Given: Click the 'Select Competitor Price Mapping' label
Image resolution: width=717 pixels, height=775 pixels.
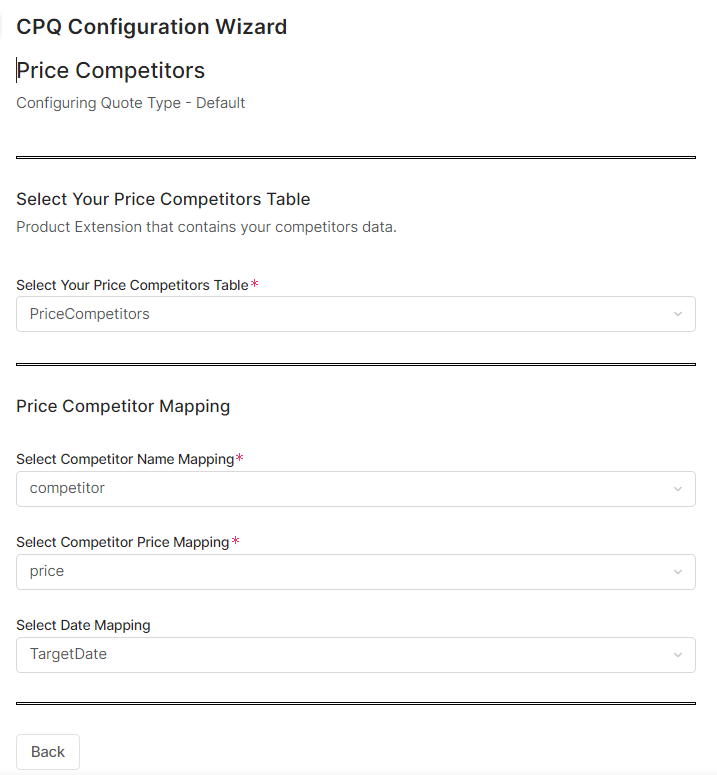Looking at the screenshot, I should click(x=122, y=542).
